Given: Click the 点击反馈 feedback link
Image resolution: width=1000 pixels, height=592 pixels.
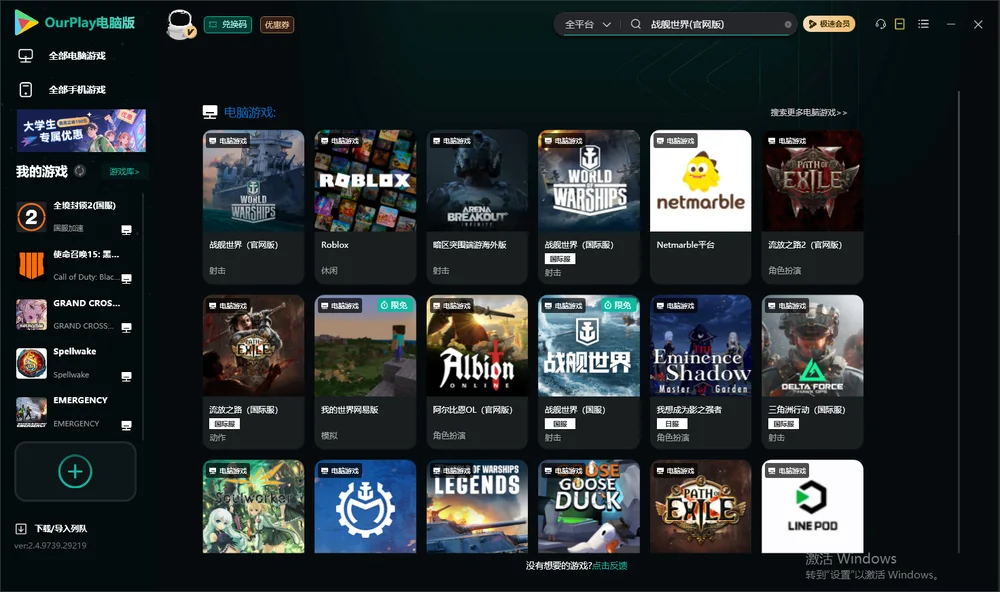Looking at the screenshot, I should pos(610,566).
